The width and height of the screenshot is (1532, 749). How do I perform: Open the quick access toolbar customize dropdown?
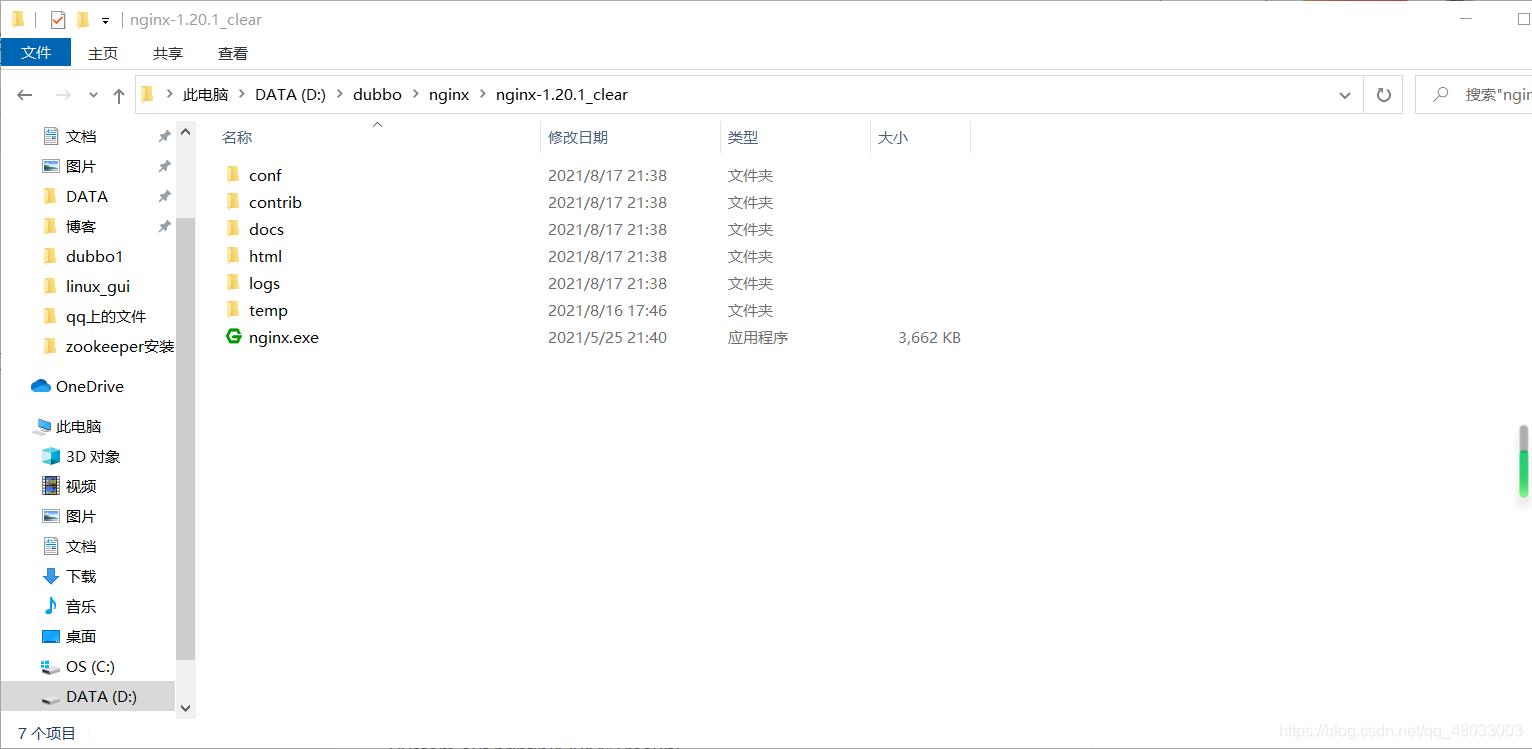[105, 20]
